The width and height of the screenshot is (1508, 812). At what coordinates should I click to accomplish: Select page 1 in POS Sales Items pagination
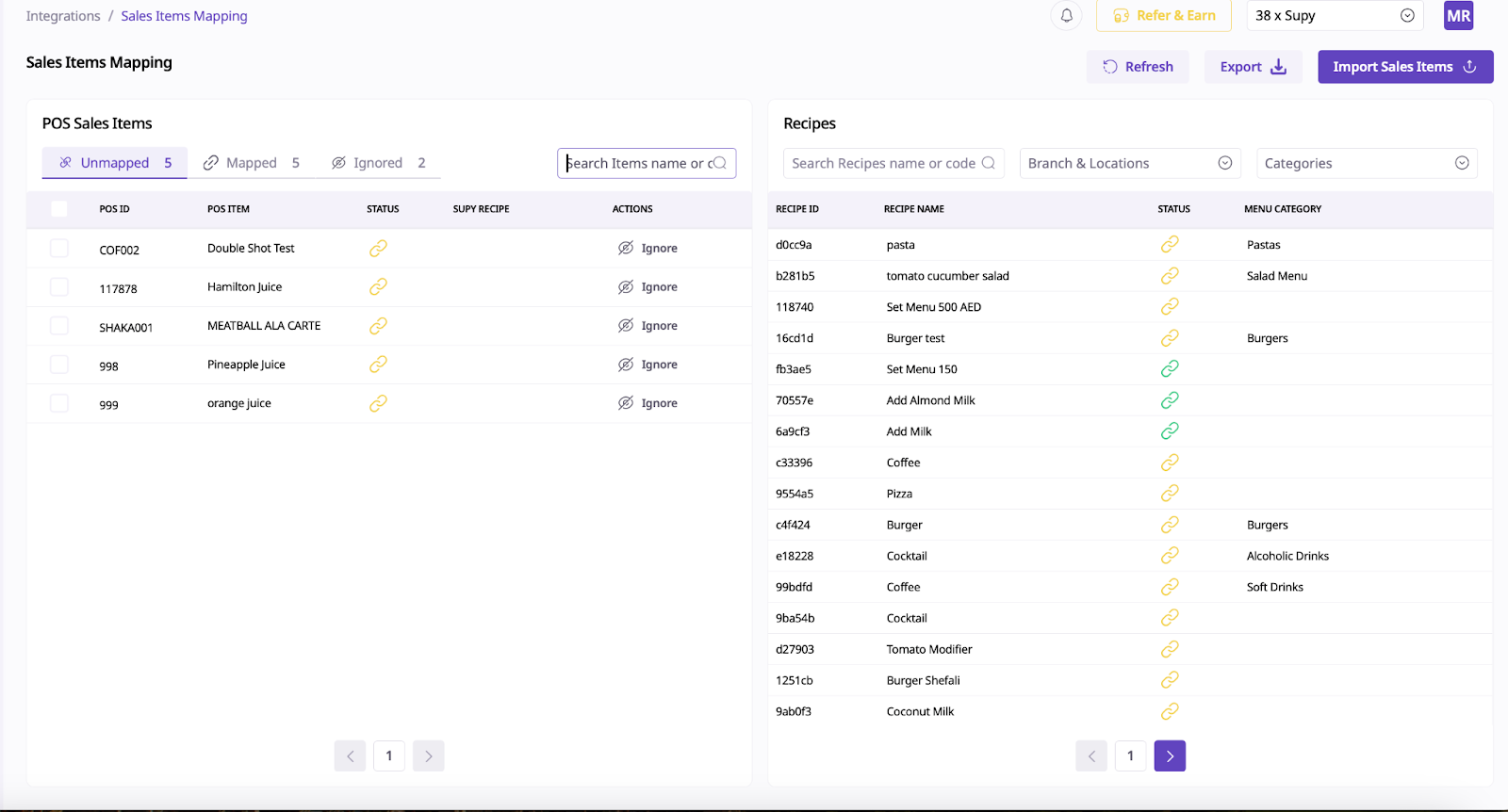pos(389,755)
